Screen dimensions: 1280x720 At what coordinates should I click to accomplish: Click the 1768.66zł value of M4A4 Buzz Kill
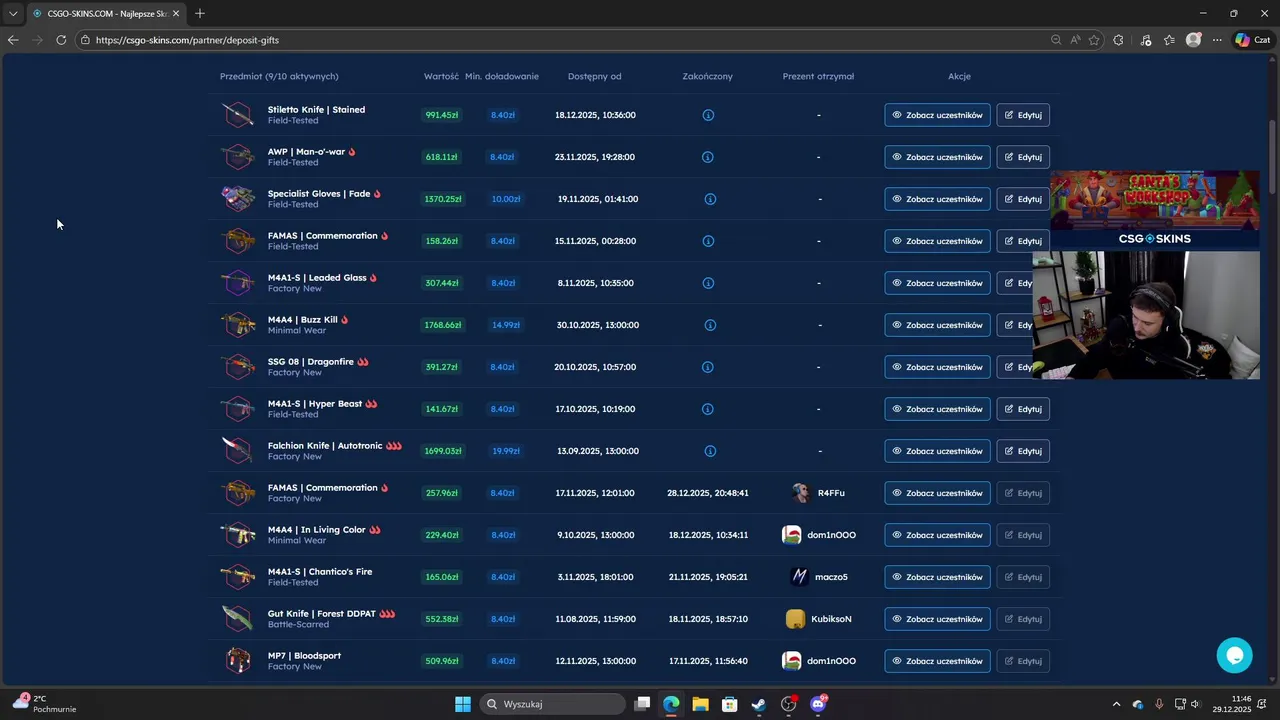[442, 325]
